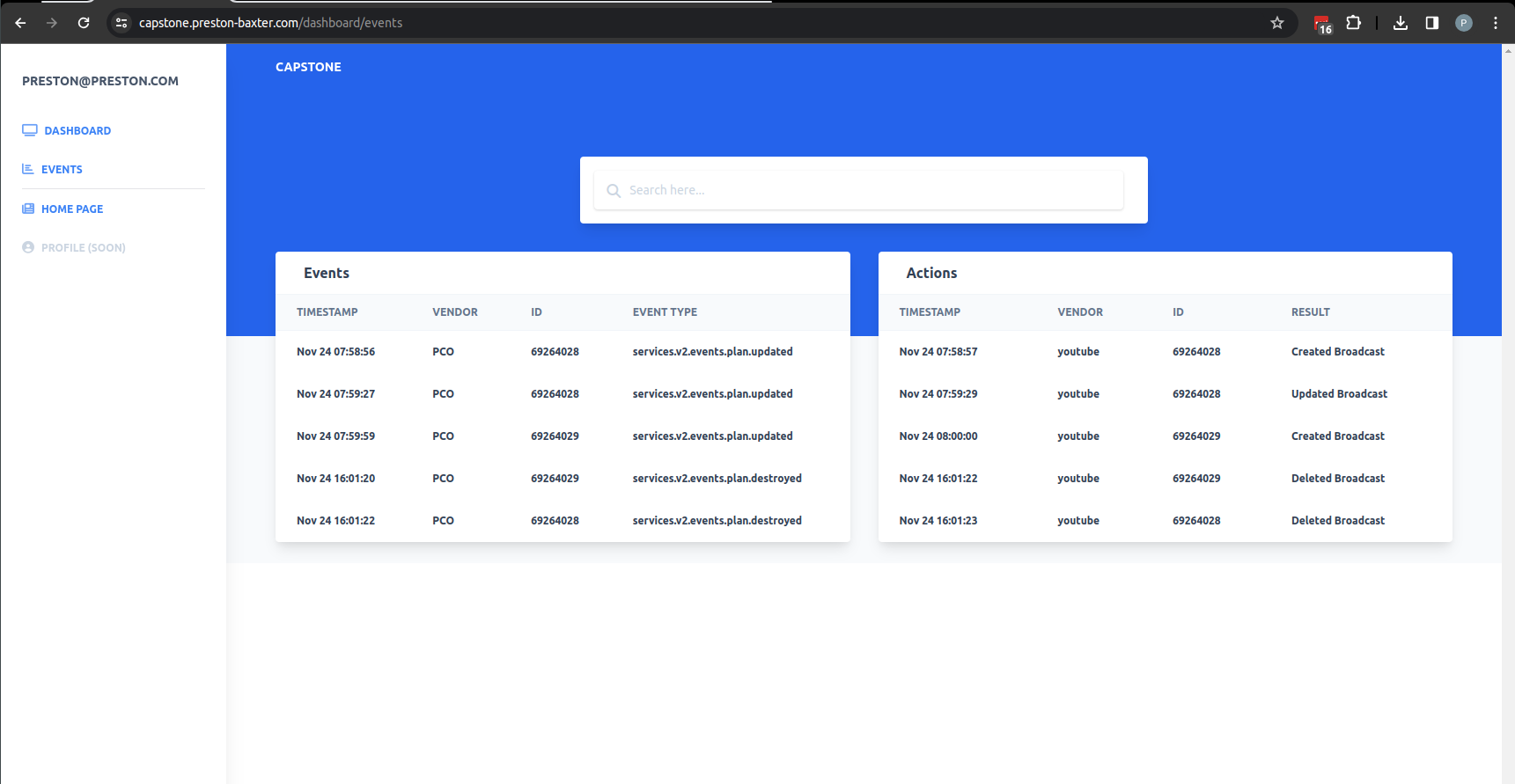This screenshot has height=784, width=1515.
Task: Click the Dashboard monitor icon in sidebar
Action: click(x=30, y=130)
